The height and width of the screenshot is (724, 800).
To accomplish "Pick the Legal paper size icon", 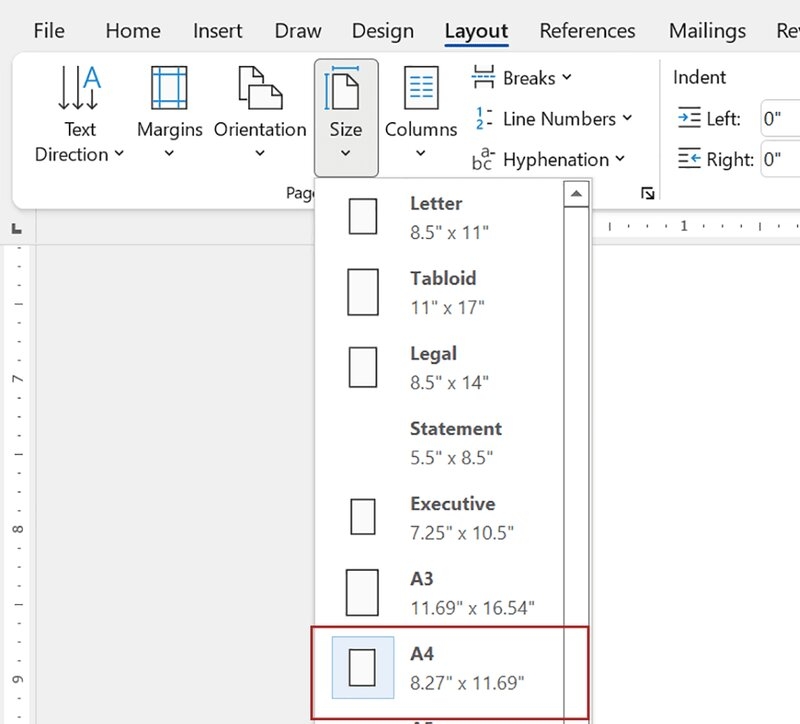I will (362, 366).
